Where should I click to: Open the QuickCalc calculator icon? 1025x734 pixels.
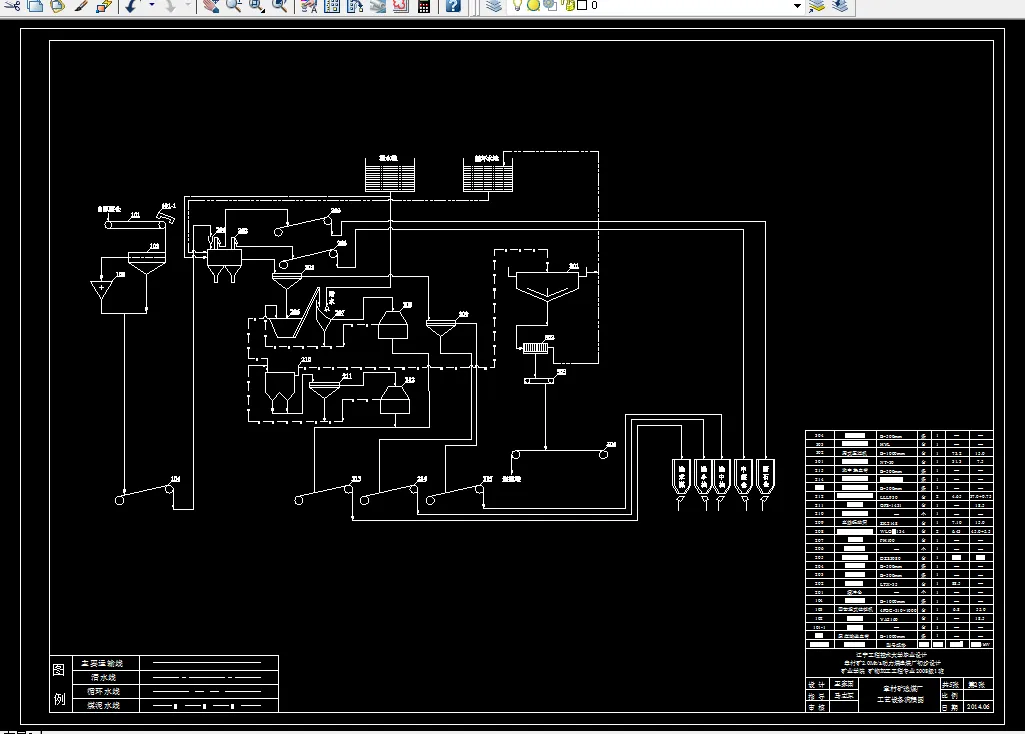click(x=424, y=6)
